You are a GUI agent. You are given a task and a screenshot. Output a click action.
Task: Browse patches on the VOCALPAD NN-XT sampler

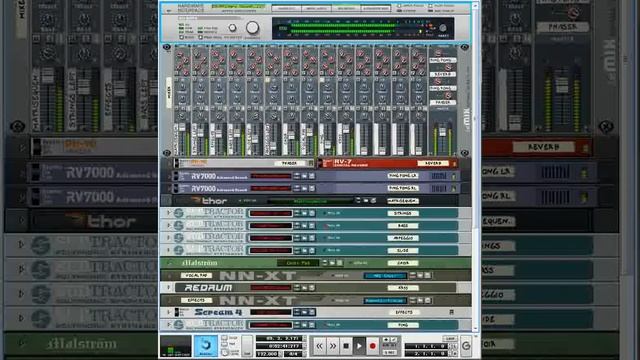pyautogui.click(x=420, y=276)
